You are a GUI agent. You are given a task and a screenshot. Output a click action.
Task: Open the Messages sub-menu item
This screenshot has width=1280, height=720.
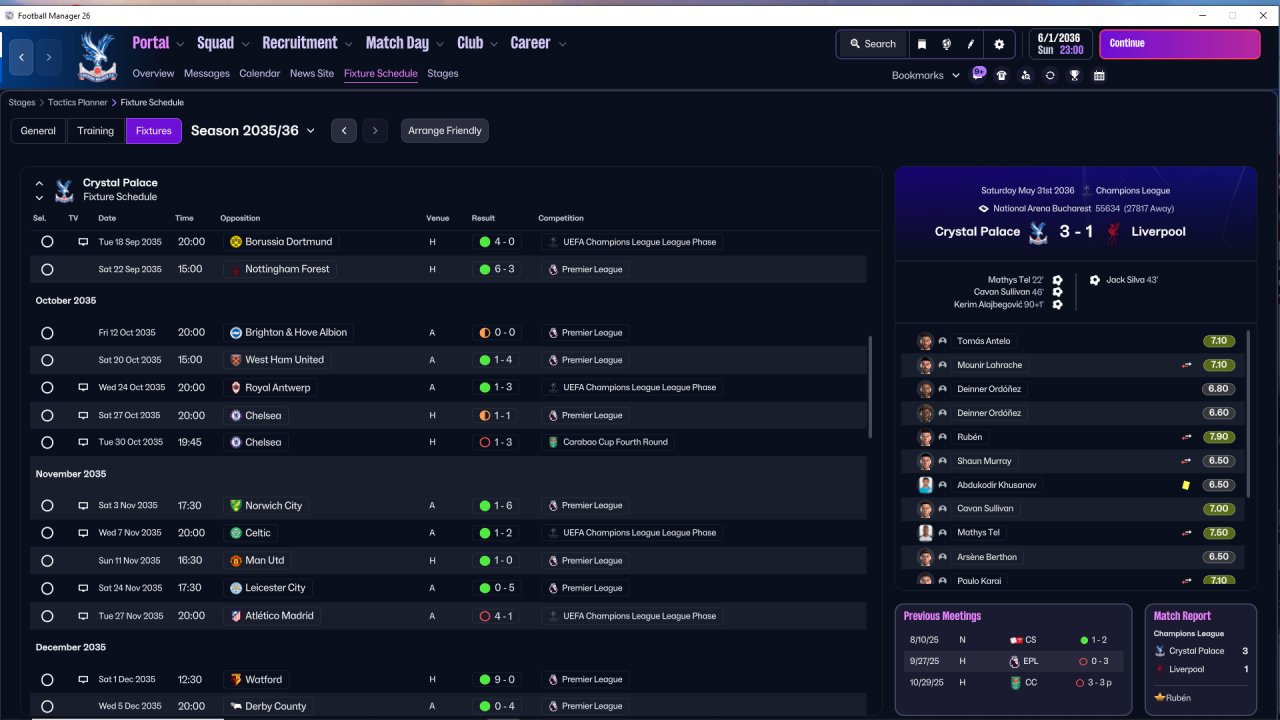pyautogui.click(x=207, y=74)
